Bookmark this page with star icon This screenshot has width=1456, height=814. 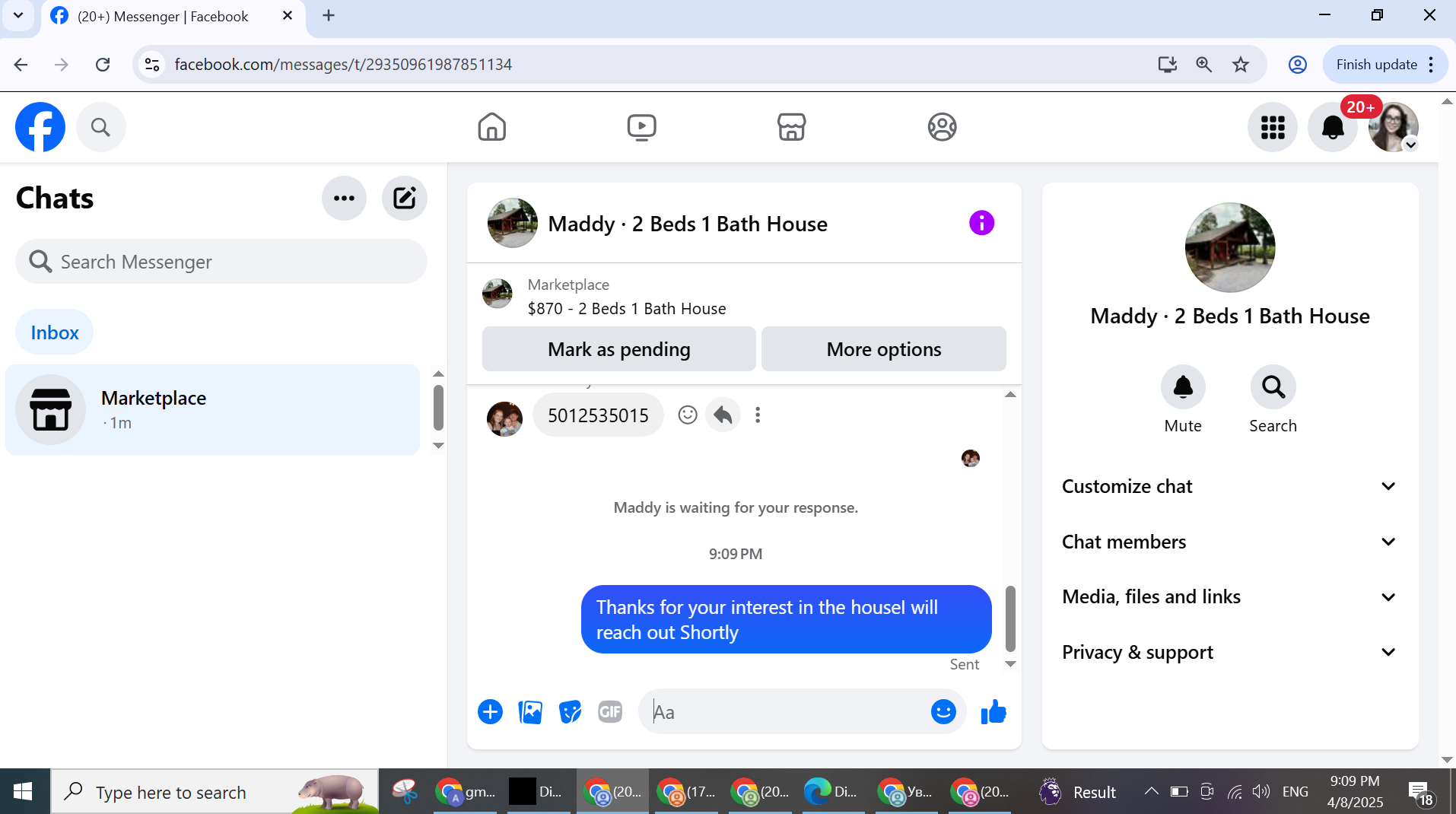point(1241,65)
